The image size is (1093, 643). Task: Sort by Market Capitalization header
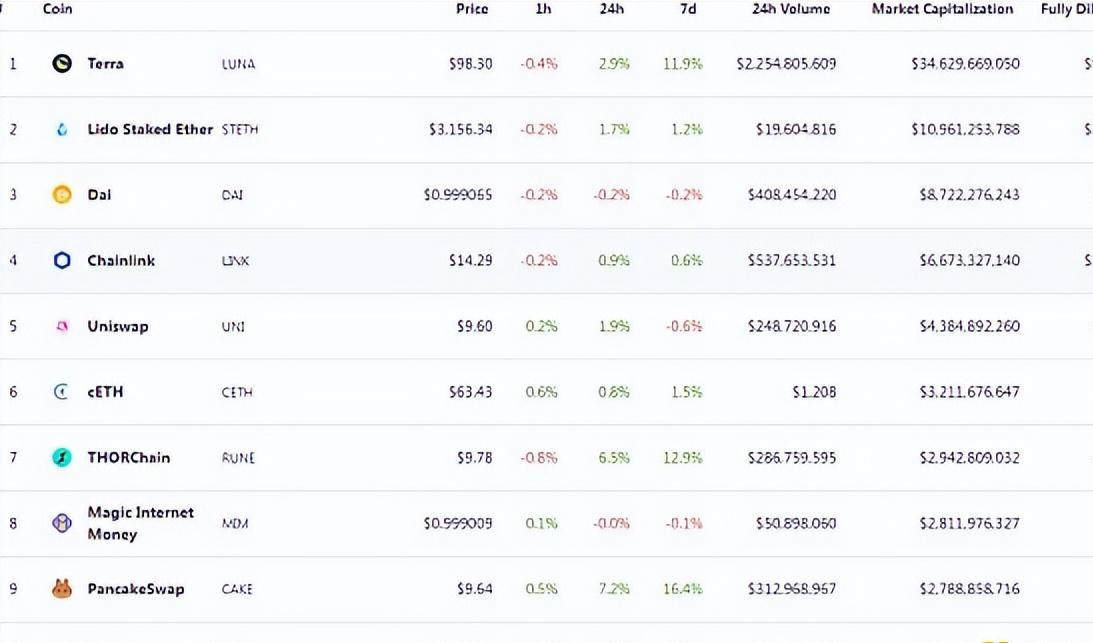click(x=942, y=9)
